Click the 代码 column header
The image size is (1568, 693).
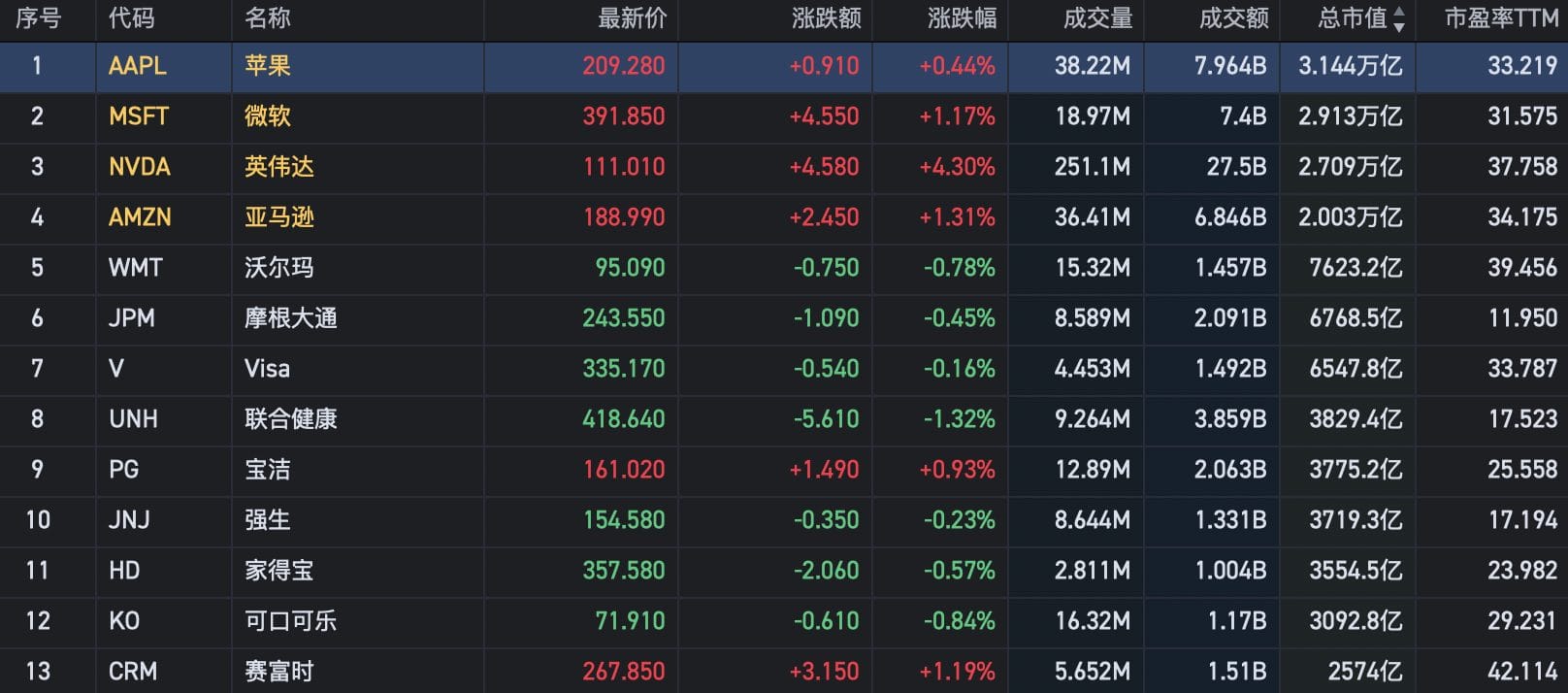pos(131,18)
